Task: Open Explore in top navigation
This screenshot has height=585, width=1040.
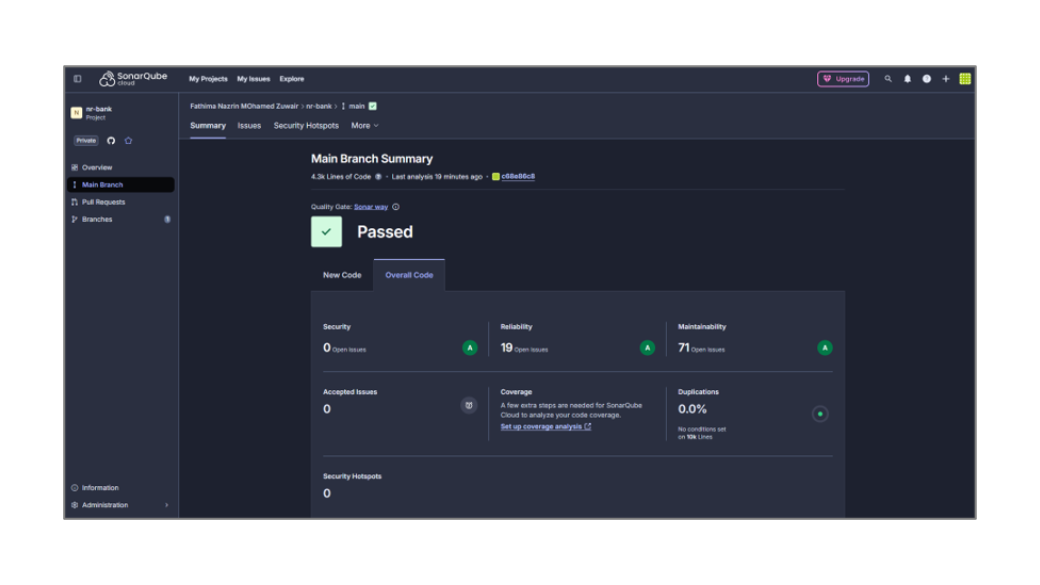Action: click(292, 79)
